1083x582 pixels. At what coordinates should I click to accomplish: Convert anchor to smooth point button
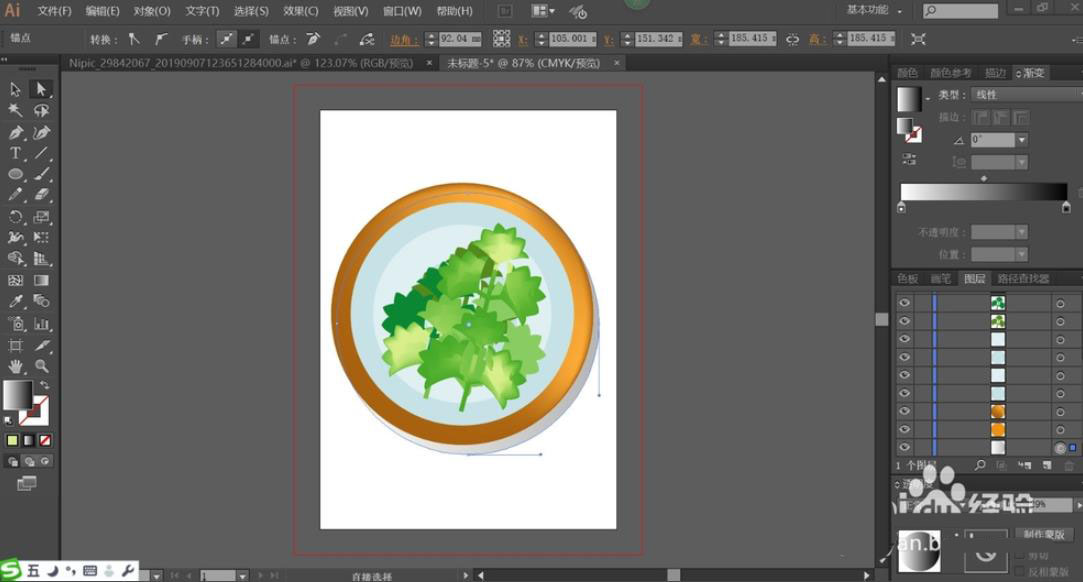pyautogui.click(x=160, y=39)
